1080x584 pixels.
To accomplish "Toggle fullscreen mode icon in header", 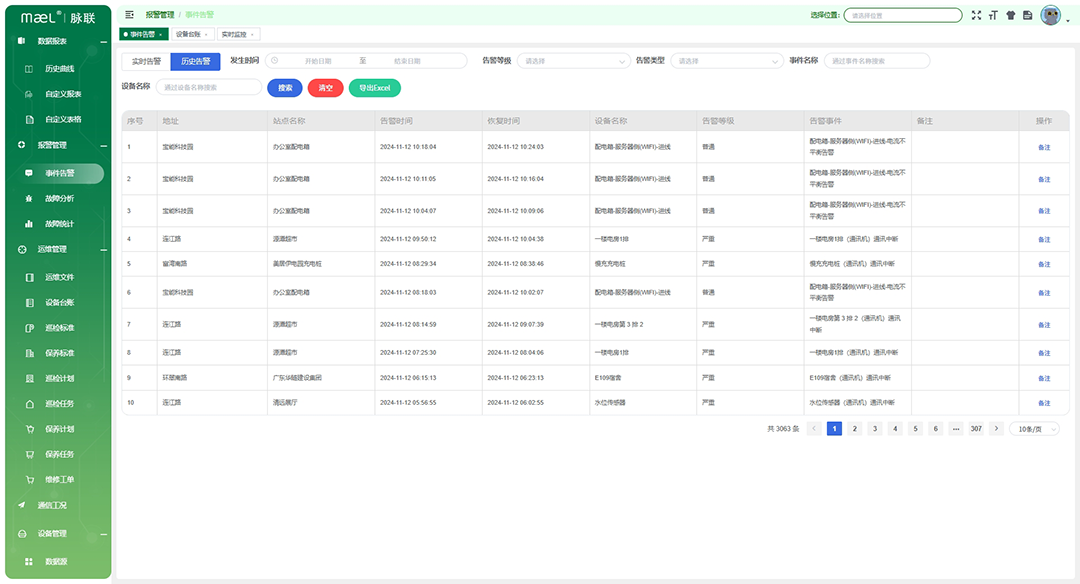I will 976,15.
